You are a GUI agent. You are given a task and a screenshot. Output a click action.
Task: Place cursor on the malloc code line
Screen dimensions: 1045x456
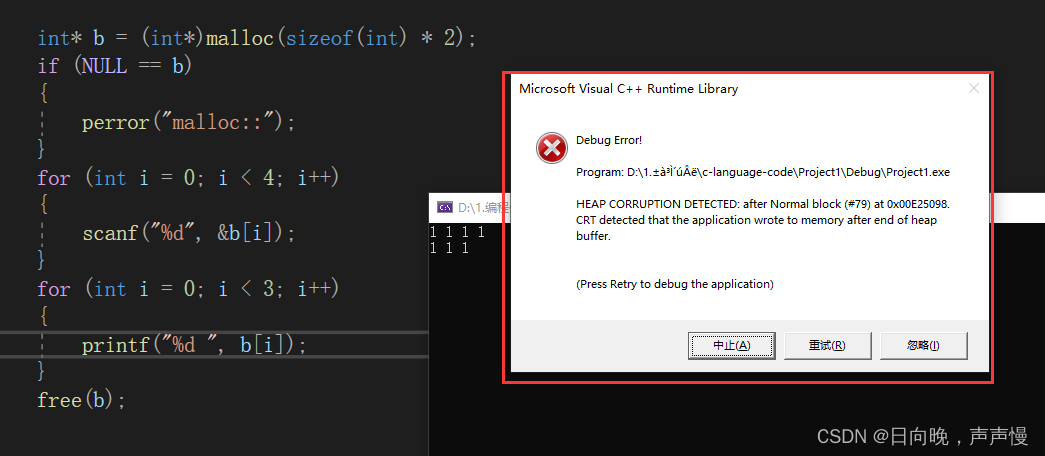(257, 38)
